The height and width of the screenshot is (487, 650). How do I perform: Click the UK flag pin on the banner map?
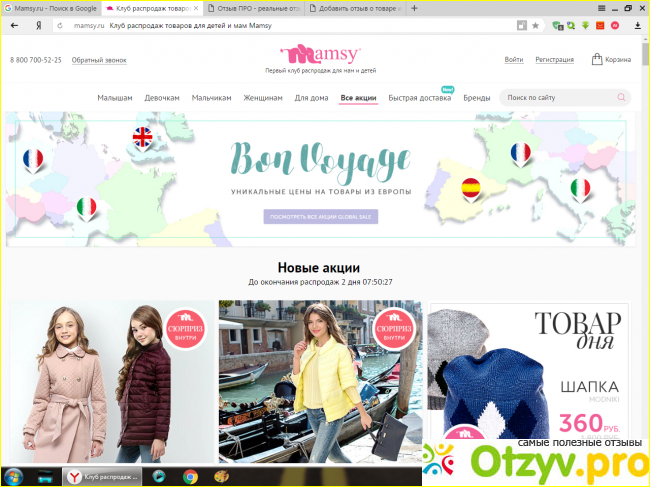143,138
